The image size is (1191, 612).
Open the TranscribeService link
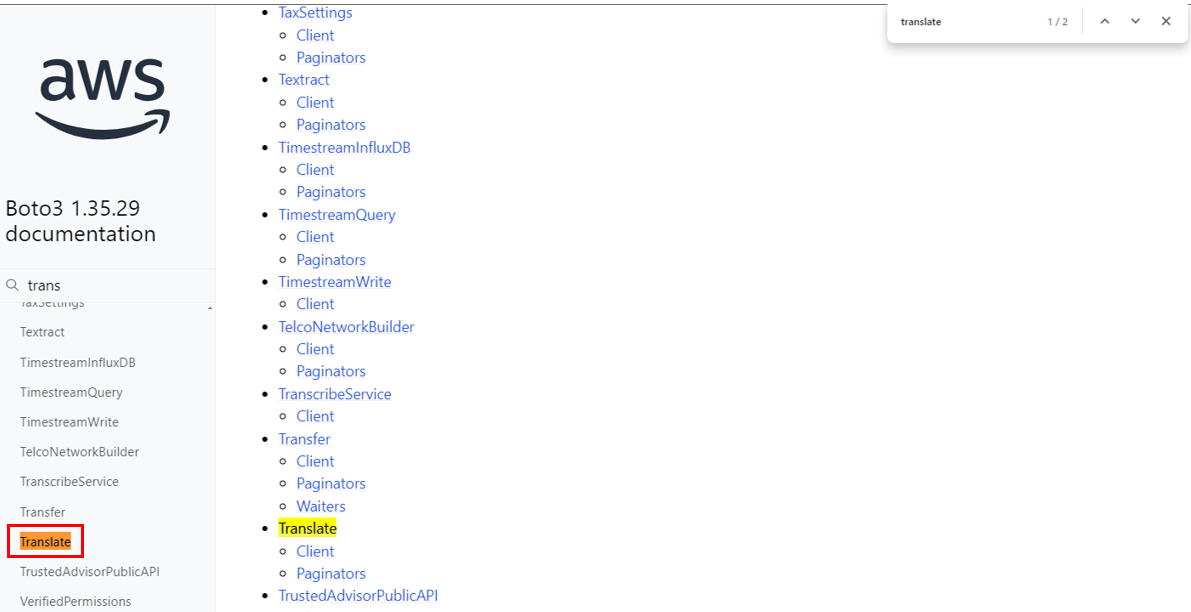click(335, 393)
